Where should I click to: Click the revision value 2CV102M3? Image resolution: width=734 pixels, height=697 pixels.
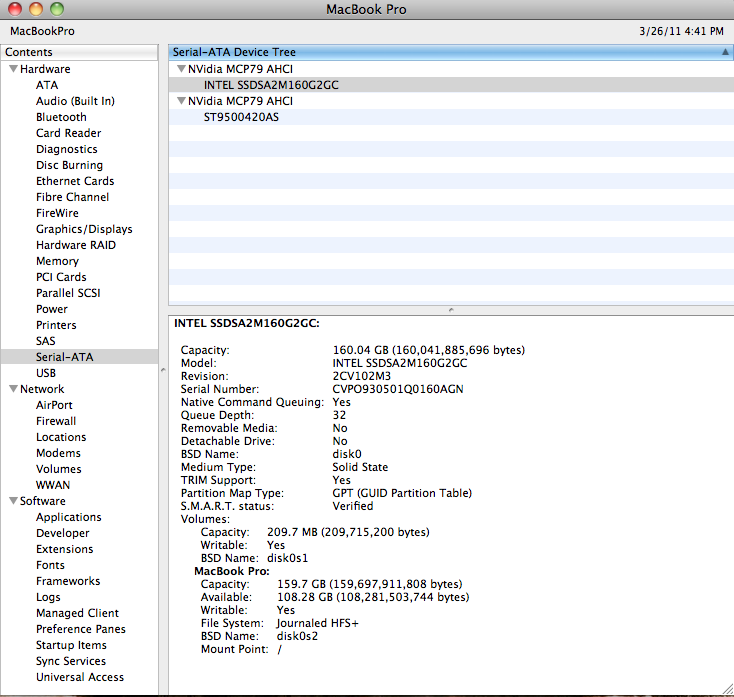361,376
